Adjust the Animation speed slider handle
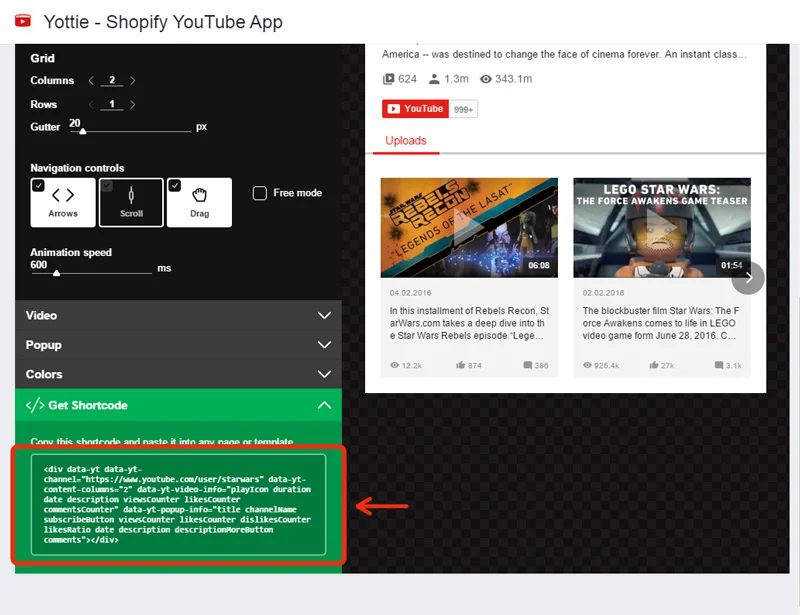Viewport: 800px width, 615px height. click(x=57, y=273)
